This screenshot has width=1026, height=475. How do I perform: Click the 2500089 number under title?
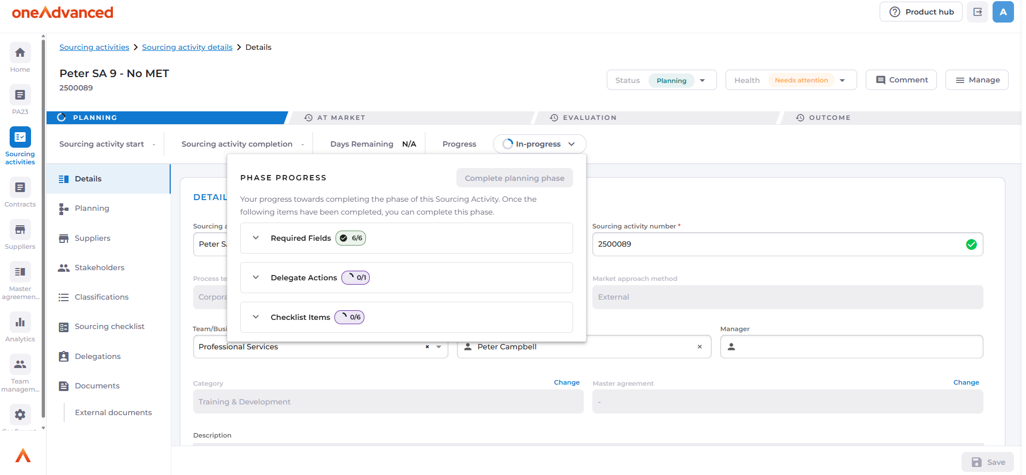coord(77,87)
